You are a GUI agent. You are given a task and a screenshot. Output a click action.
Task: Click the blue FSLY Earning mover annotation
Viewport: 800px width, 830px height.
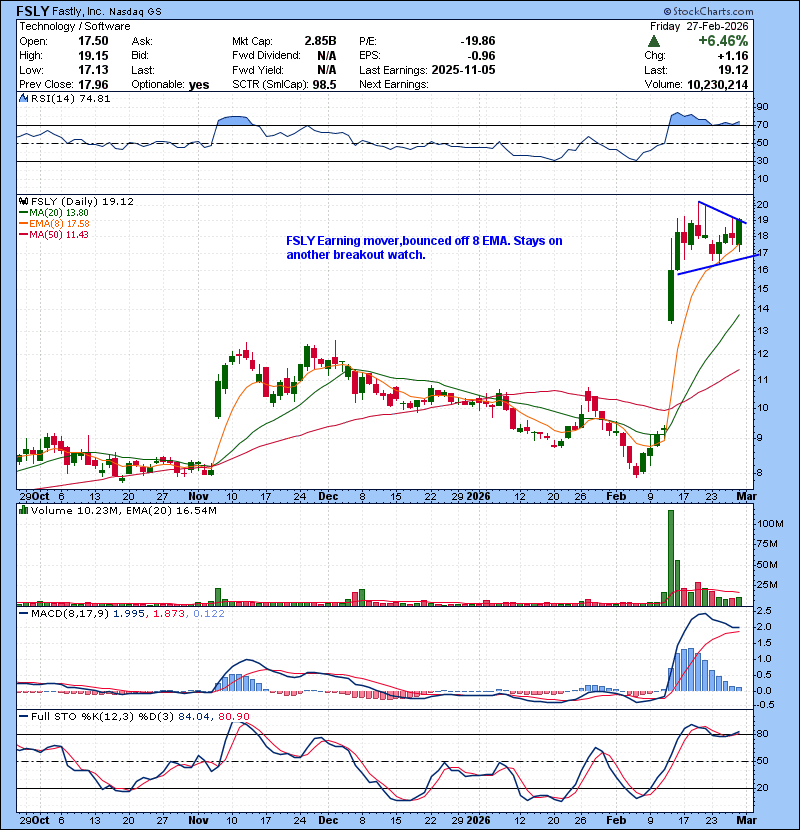[424, 248]
